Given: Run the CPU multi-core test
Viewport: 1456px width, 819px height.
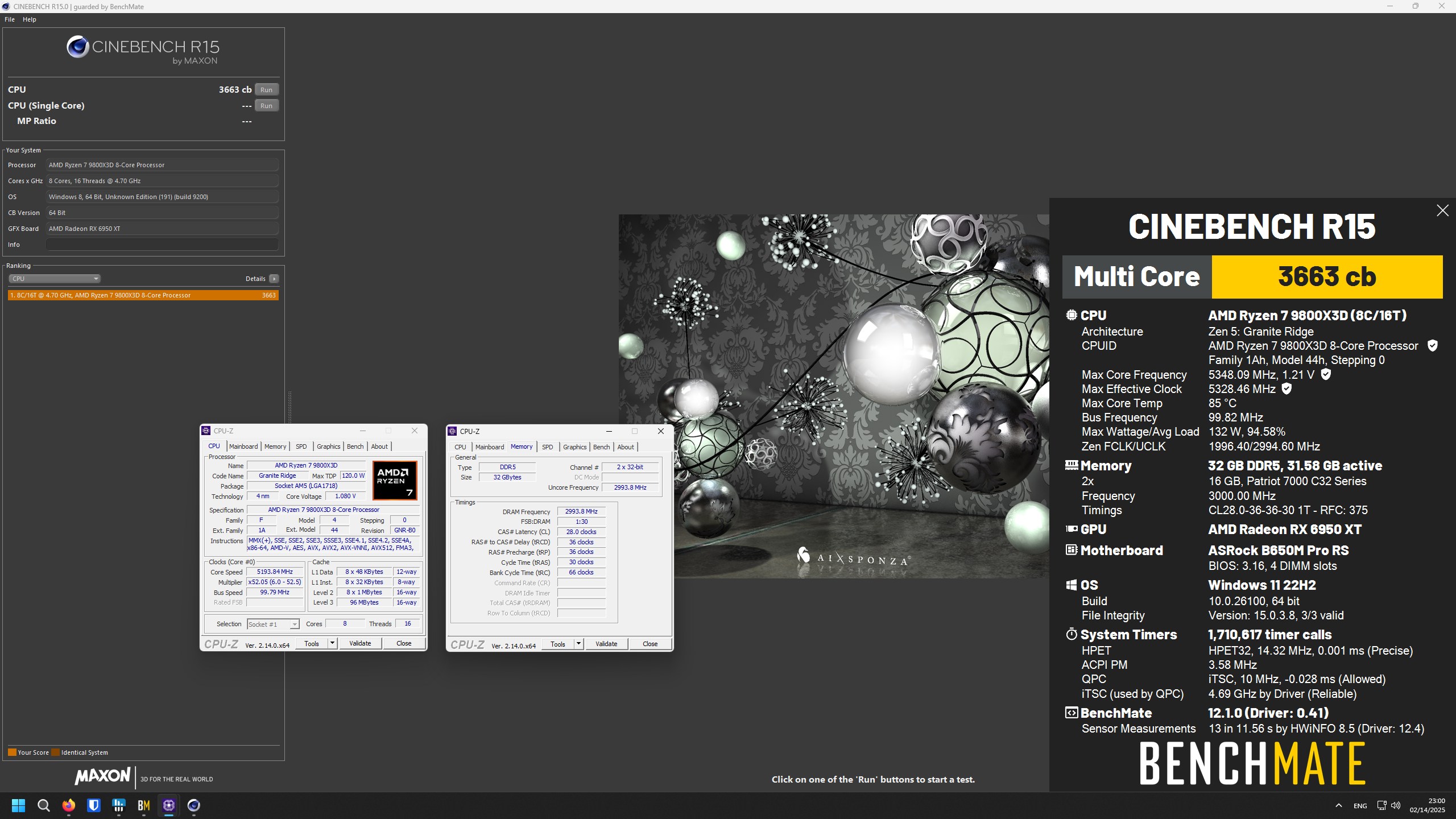Looking at the screenshot, I should point(266,90).
